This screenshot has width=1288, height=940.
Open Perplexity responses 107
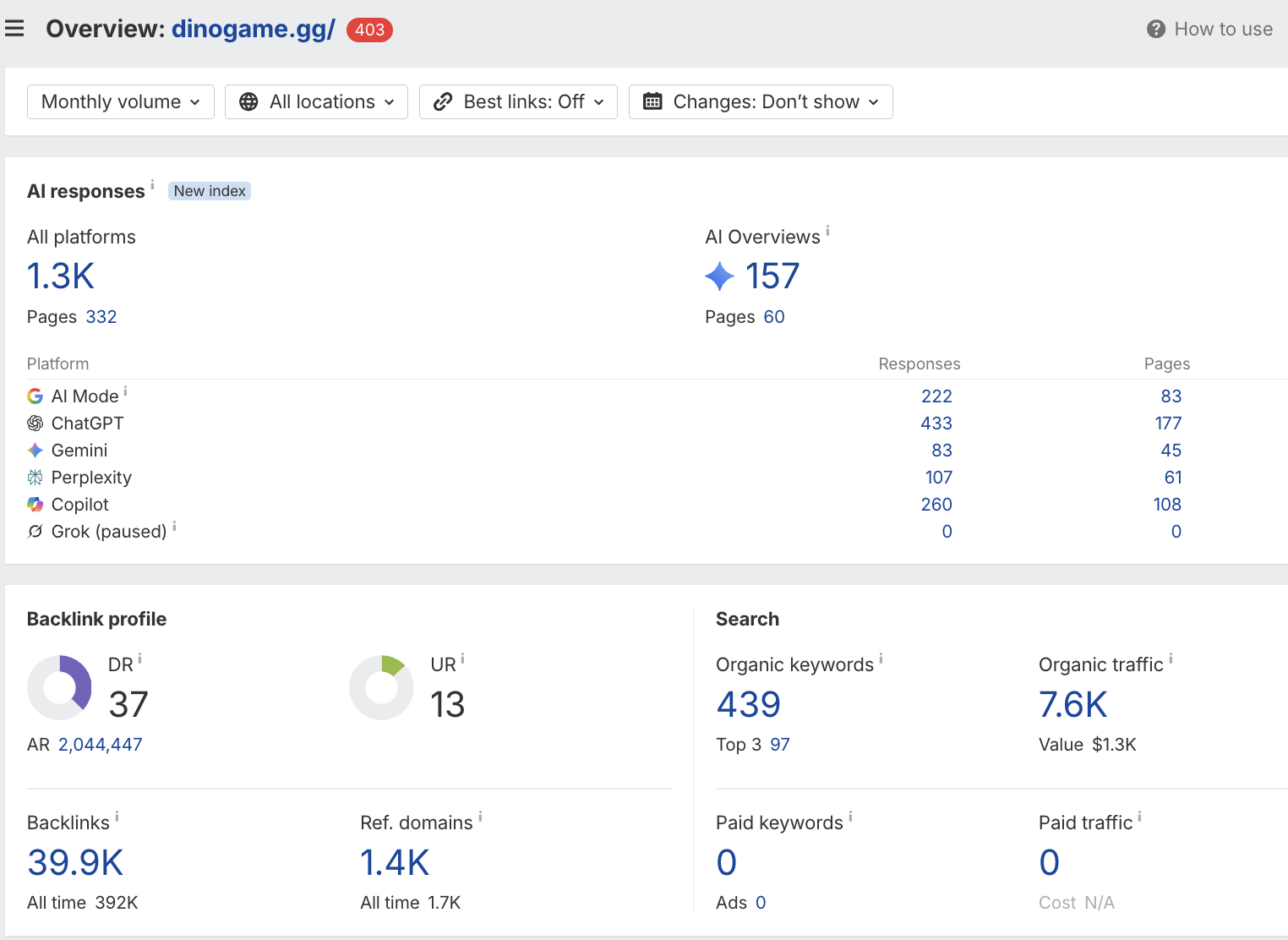point(939,478)
